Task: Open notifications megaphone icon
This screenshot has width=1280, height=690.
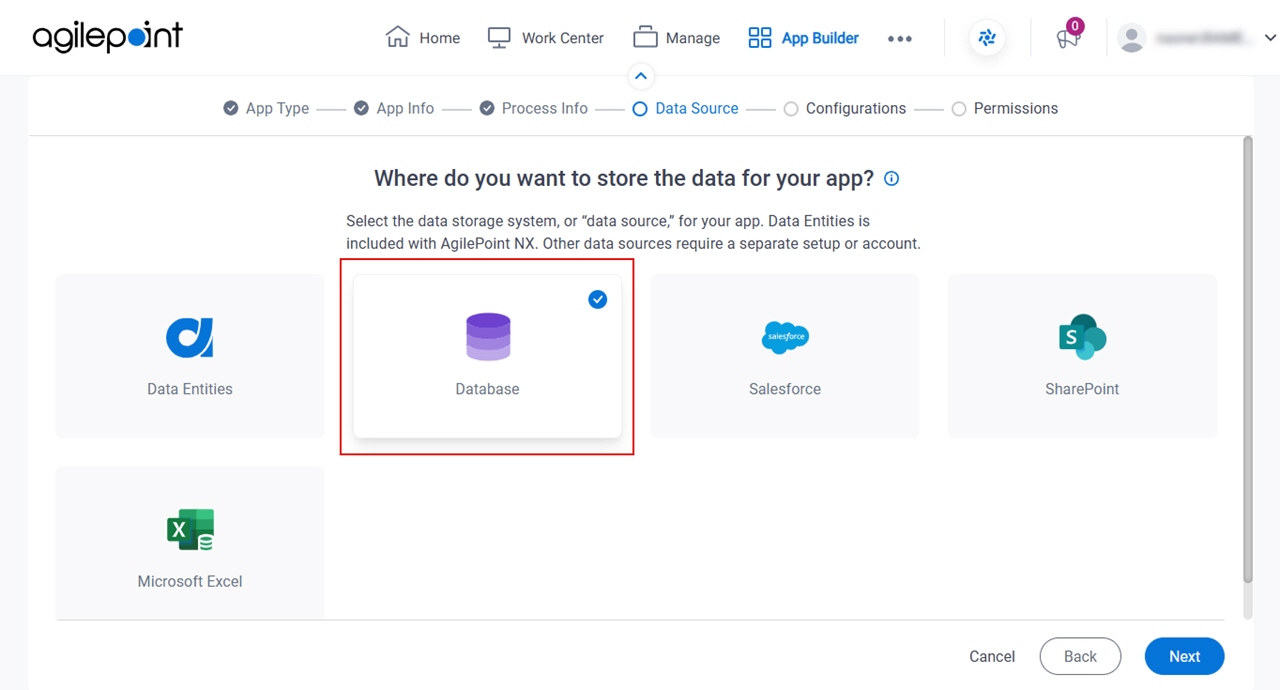Action: pos(1068,38)
